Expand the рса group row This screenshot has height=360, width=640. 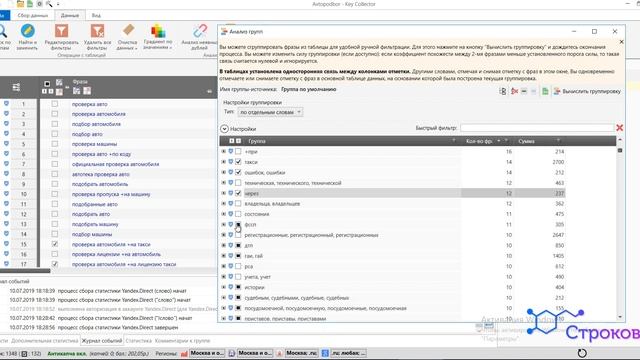(223, 266)
